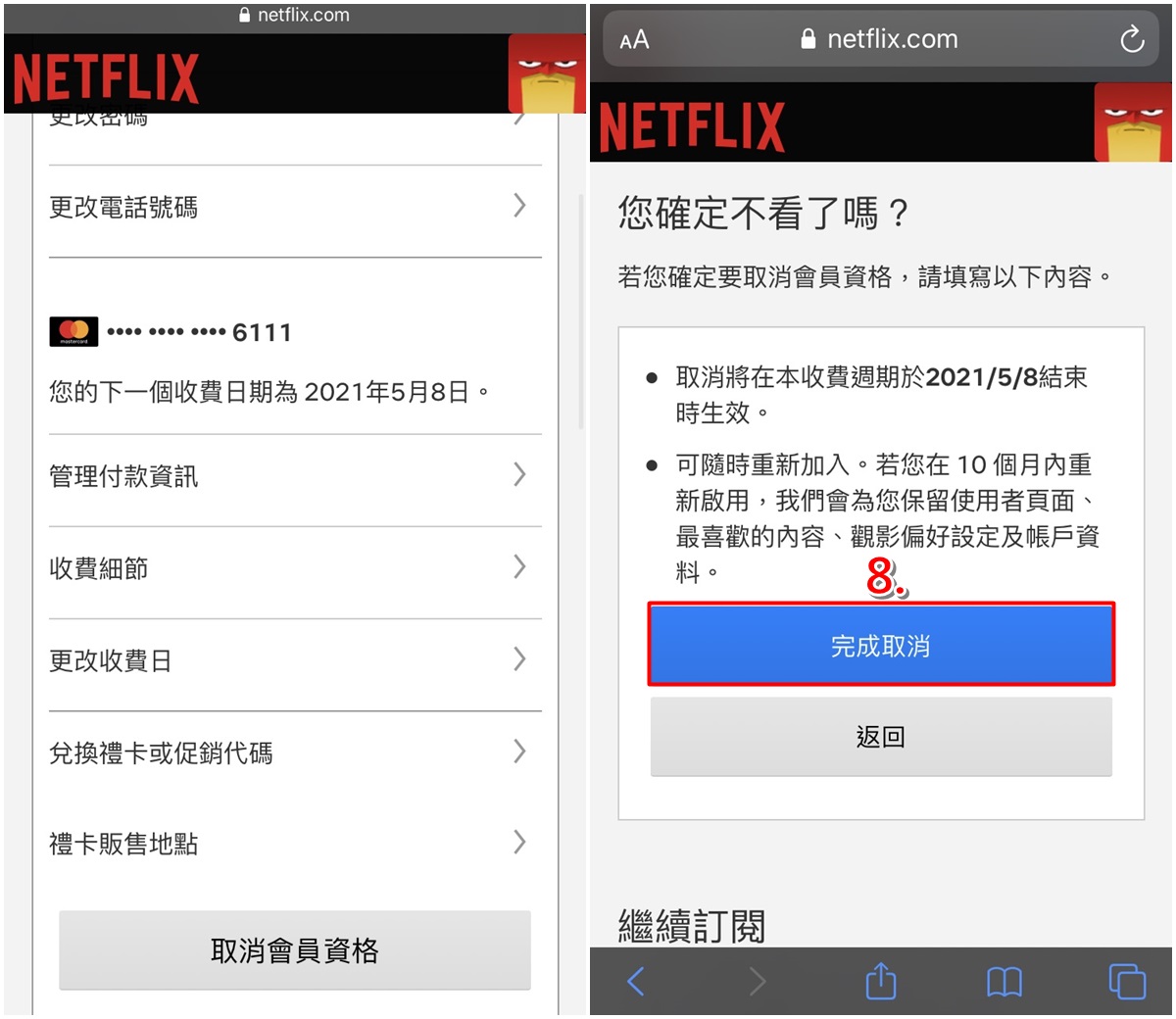This screenshot has width=1176, height=1019.
Task: Open Safari tabs overview icon
Action: pos(1127,981)
